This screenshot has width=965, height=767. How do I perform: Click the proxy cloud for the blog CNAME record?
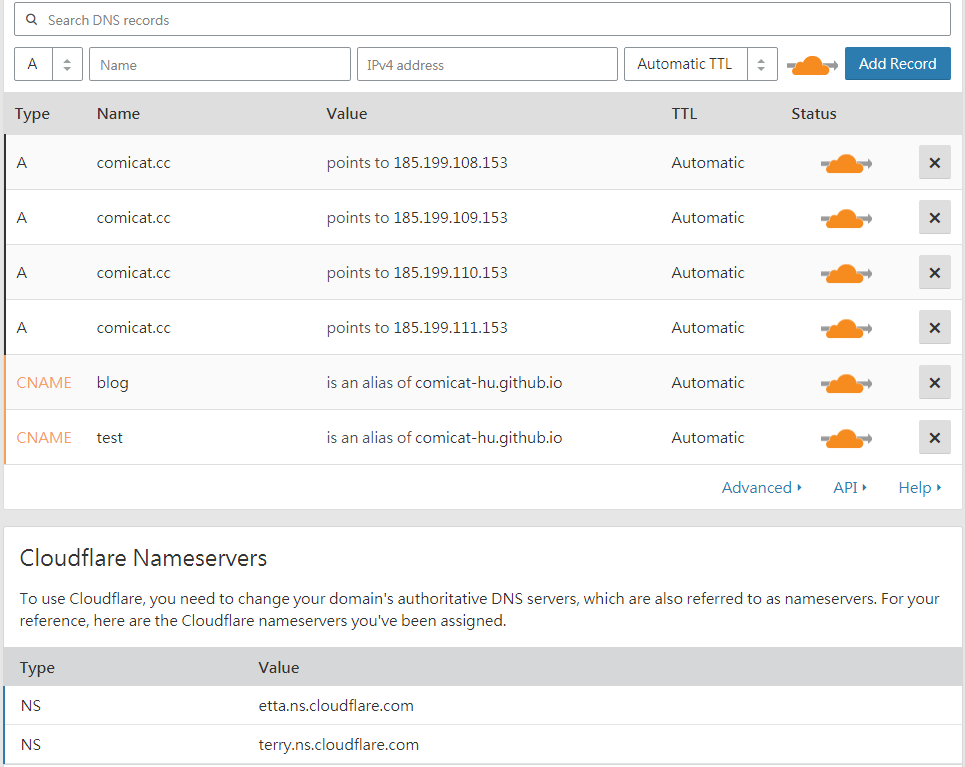[x=846, y=382]
